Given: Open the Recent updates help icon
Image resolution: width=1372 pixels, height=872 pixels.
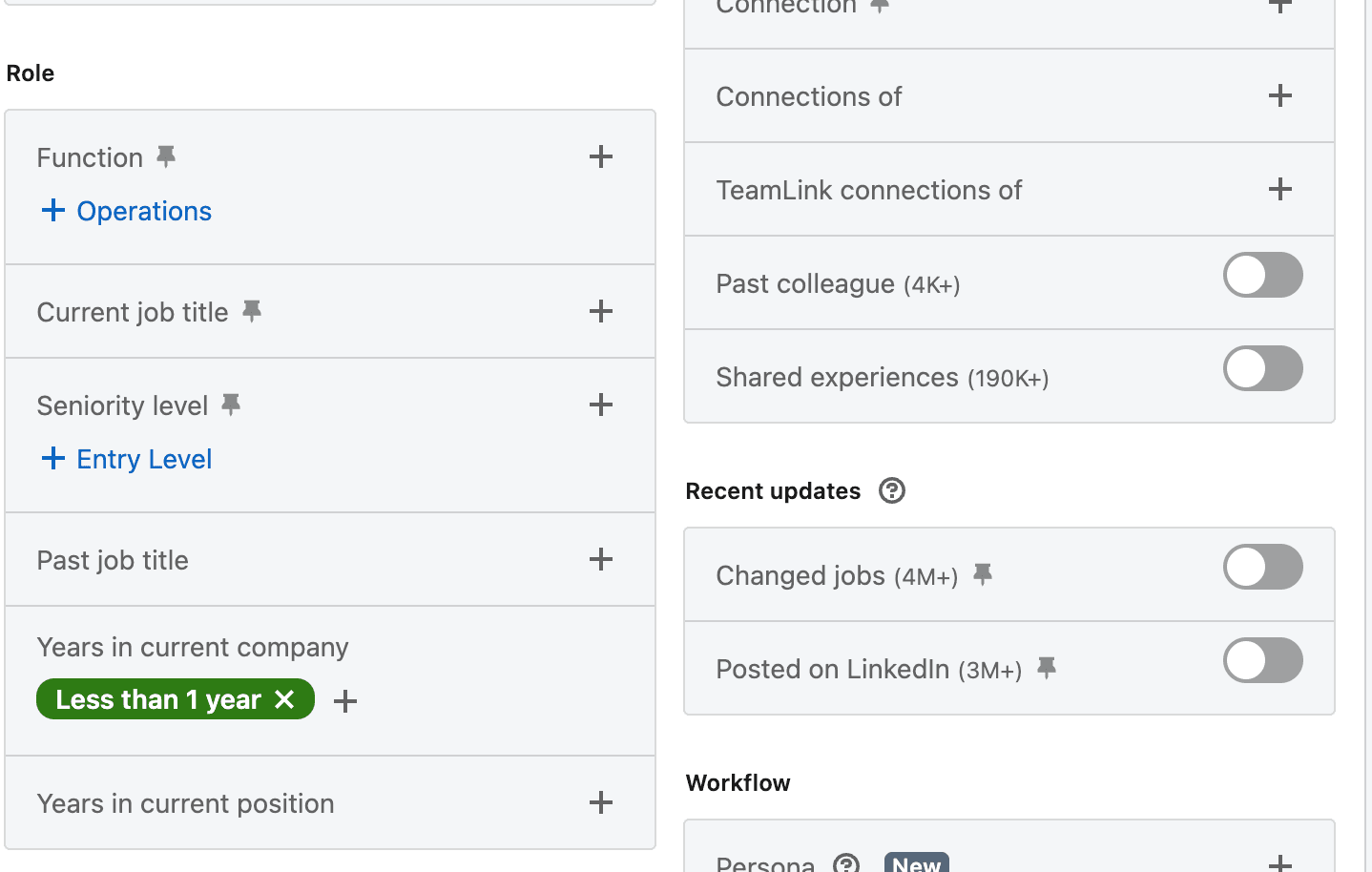Looking at the screenshot, I should click(891, 490).
